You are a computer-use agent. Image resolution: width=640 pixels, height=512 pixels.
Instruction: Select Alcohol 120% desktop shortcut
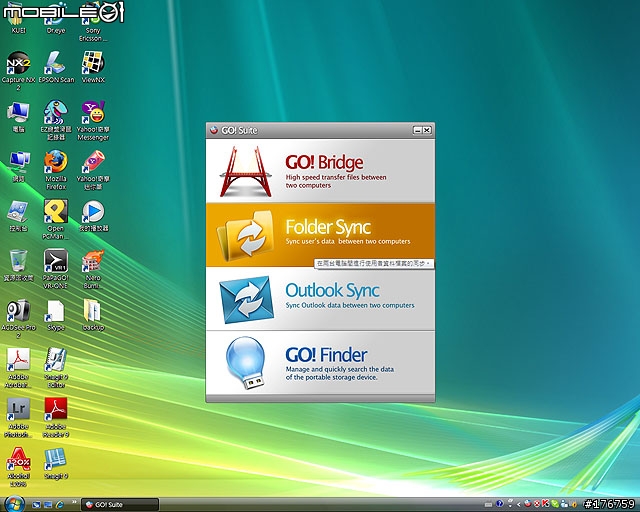(18, 467)
